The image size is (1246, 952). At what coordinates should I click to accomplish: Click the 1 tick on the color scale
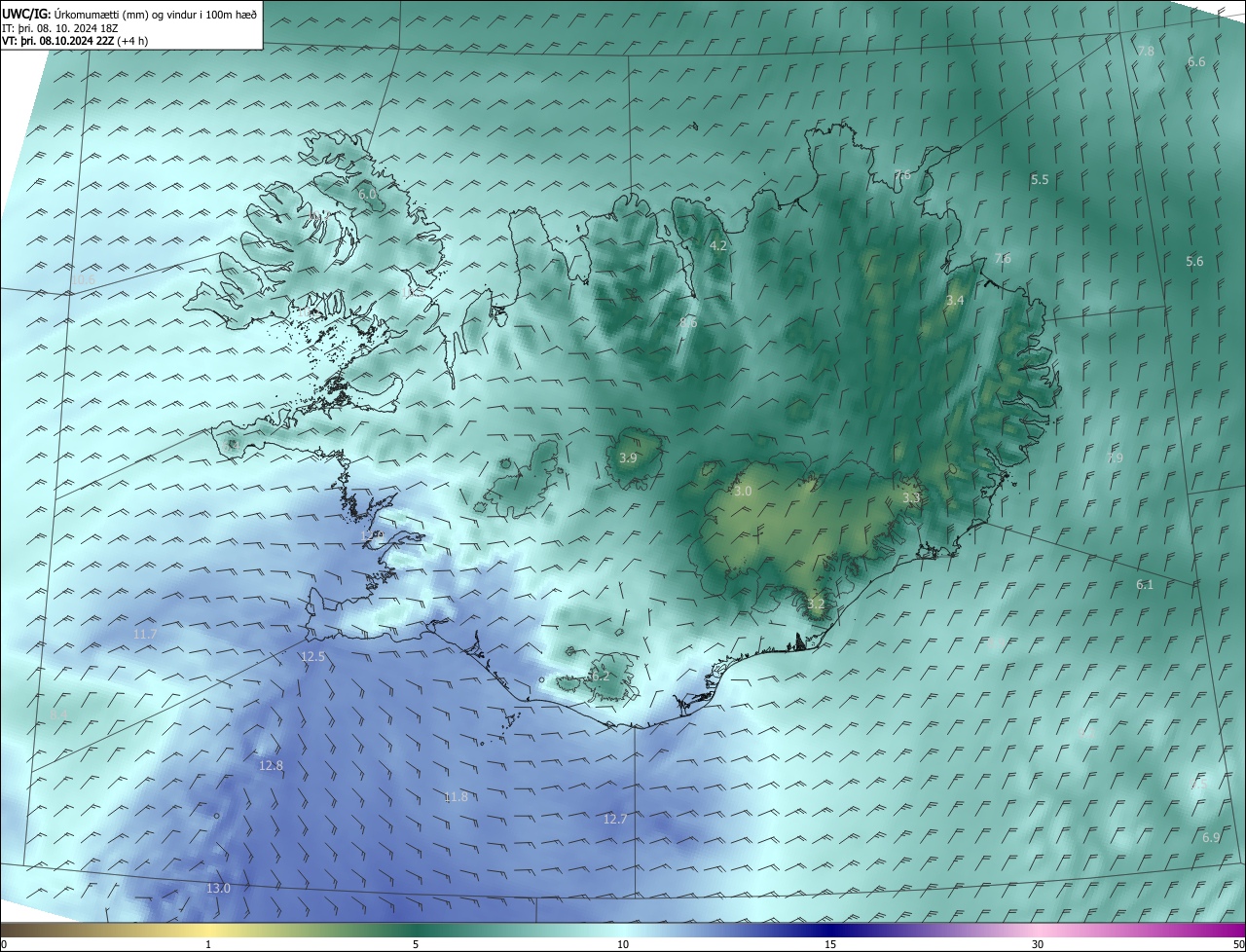pos(208,944)
